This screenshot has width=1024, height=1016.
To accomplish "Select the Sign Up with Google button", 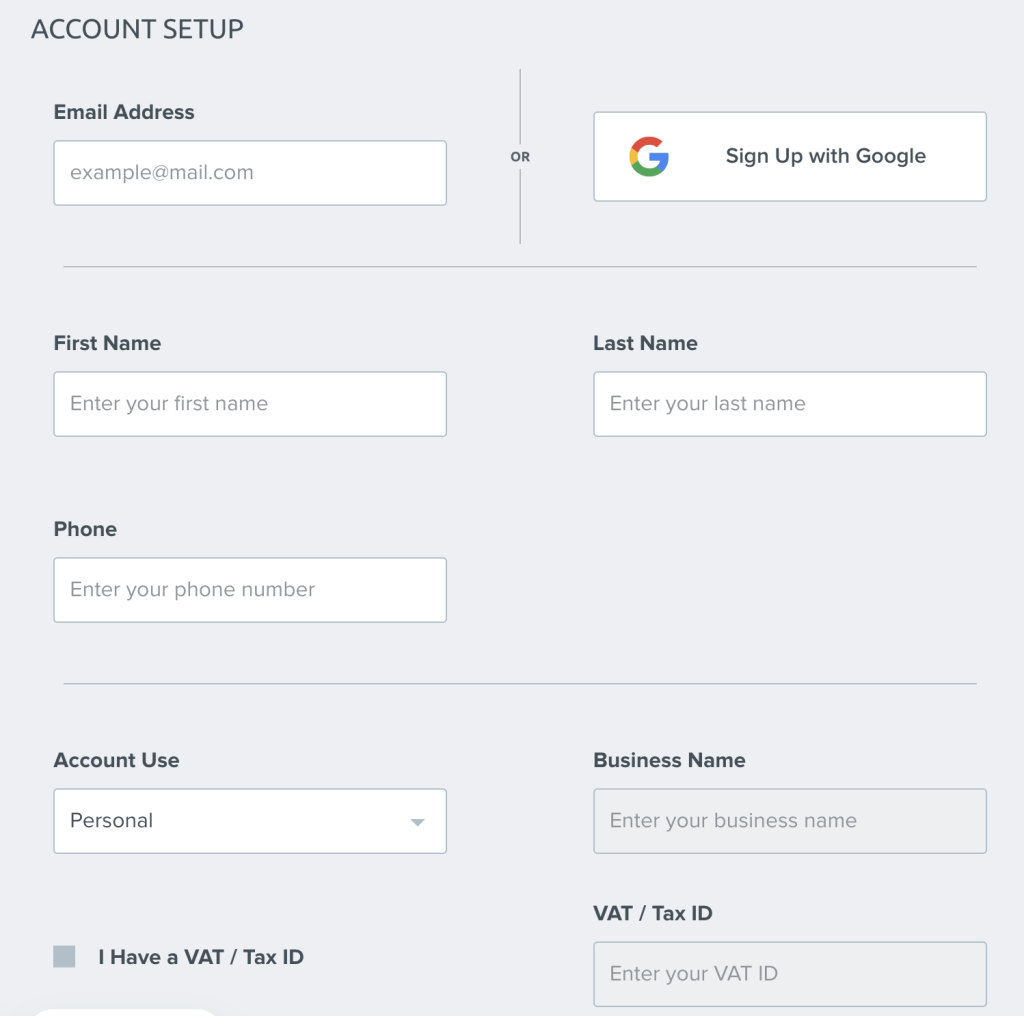I will [790, 156].
